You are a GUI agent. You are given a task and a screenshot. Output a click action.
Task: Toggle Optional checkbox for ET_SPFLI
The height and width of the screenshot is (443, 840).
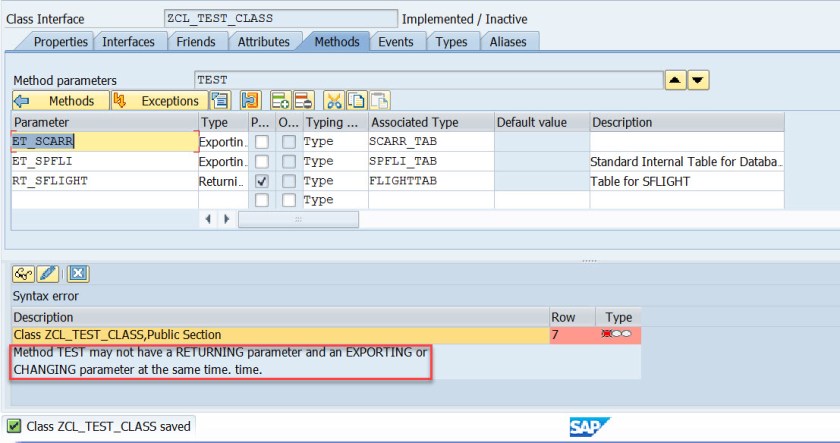coord(289,161)
